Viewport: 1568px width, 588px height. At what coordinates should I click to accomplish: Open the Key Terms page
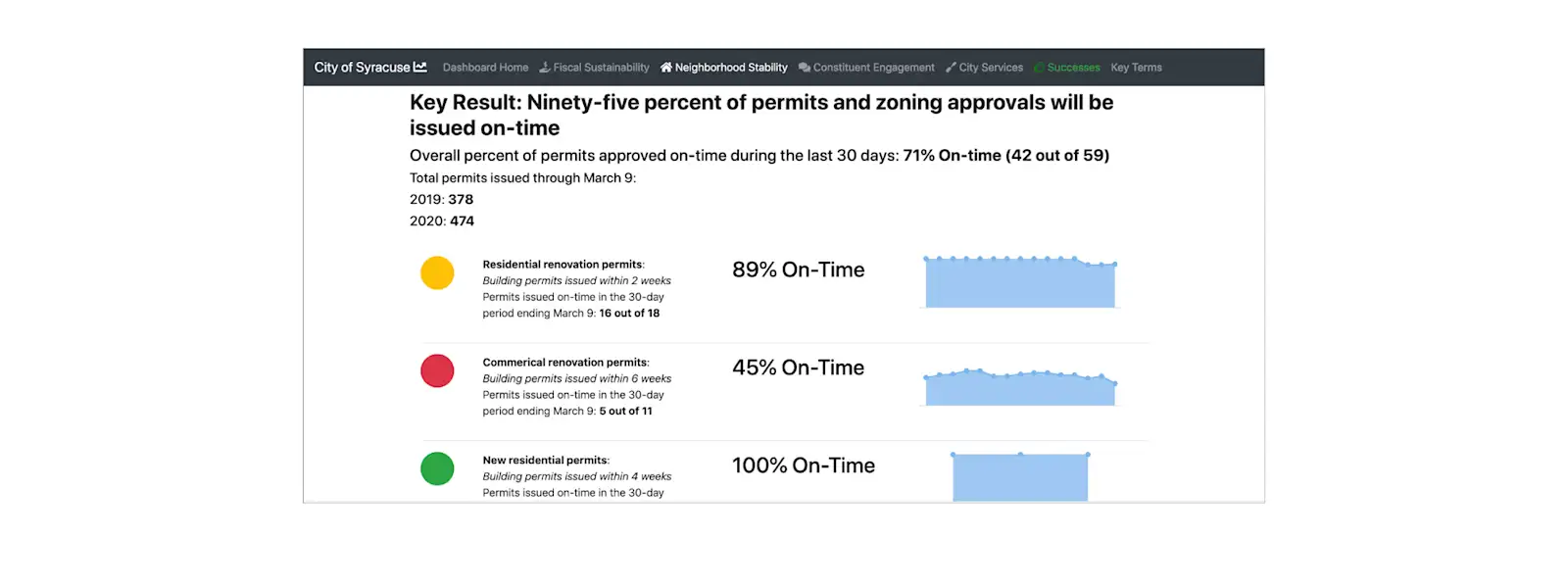(1137, 68)
